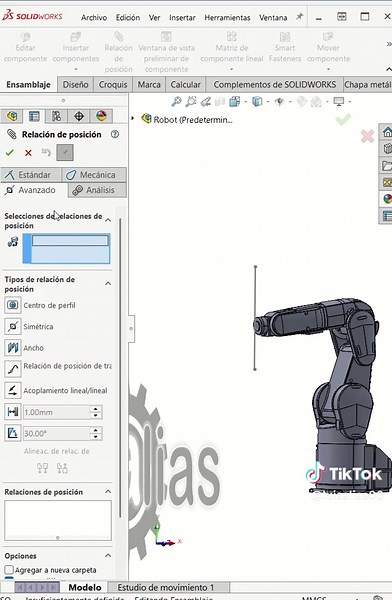The height and width of the screenshot is (600, 392).
Task: Pin the menu bar with pushpin icon
Action: pos(299,16)
